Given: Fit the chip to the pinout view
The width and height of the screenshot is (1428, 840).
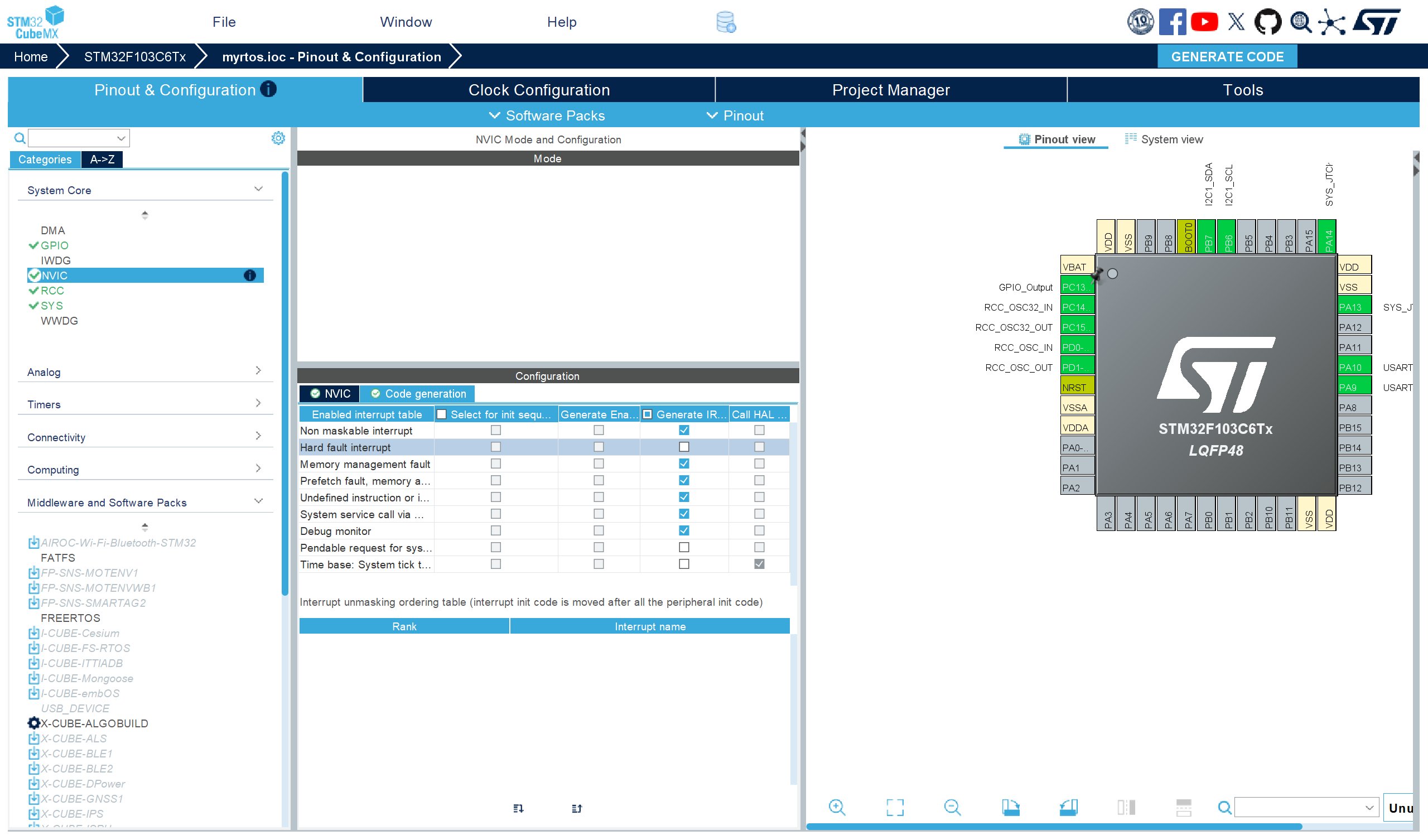Looking at the screenshot, I should pos(895,807).
